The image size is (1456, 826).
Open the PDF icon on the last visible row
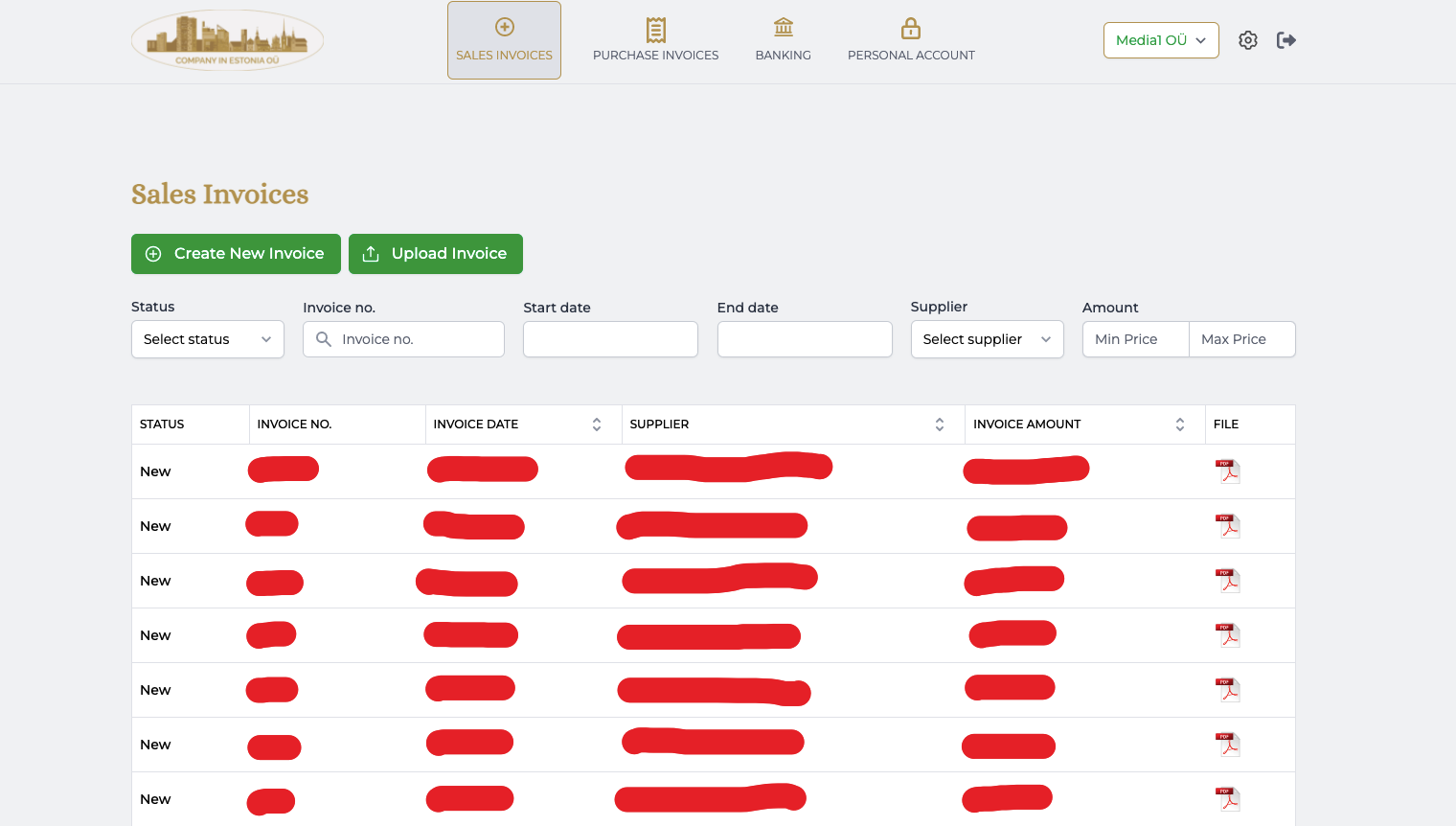(x=1227, y=798)
